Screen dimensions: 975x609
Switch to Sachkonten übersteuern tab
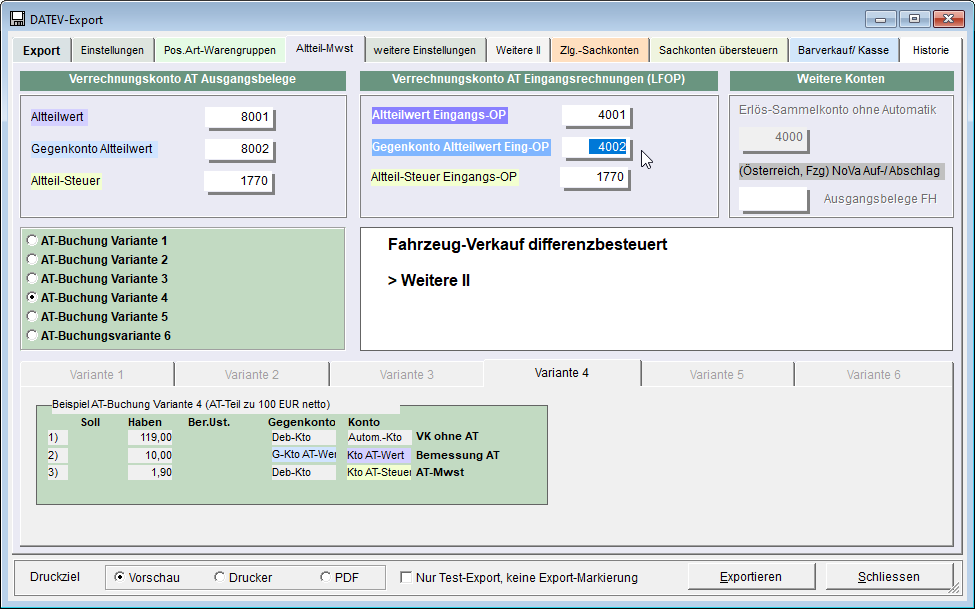[718, 50]
